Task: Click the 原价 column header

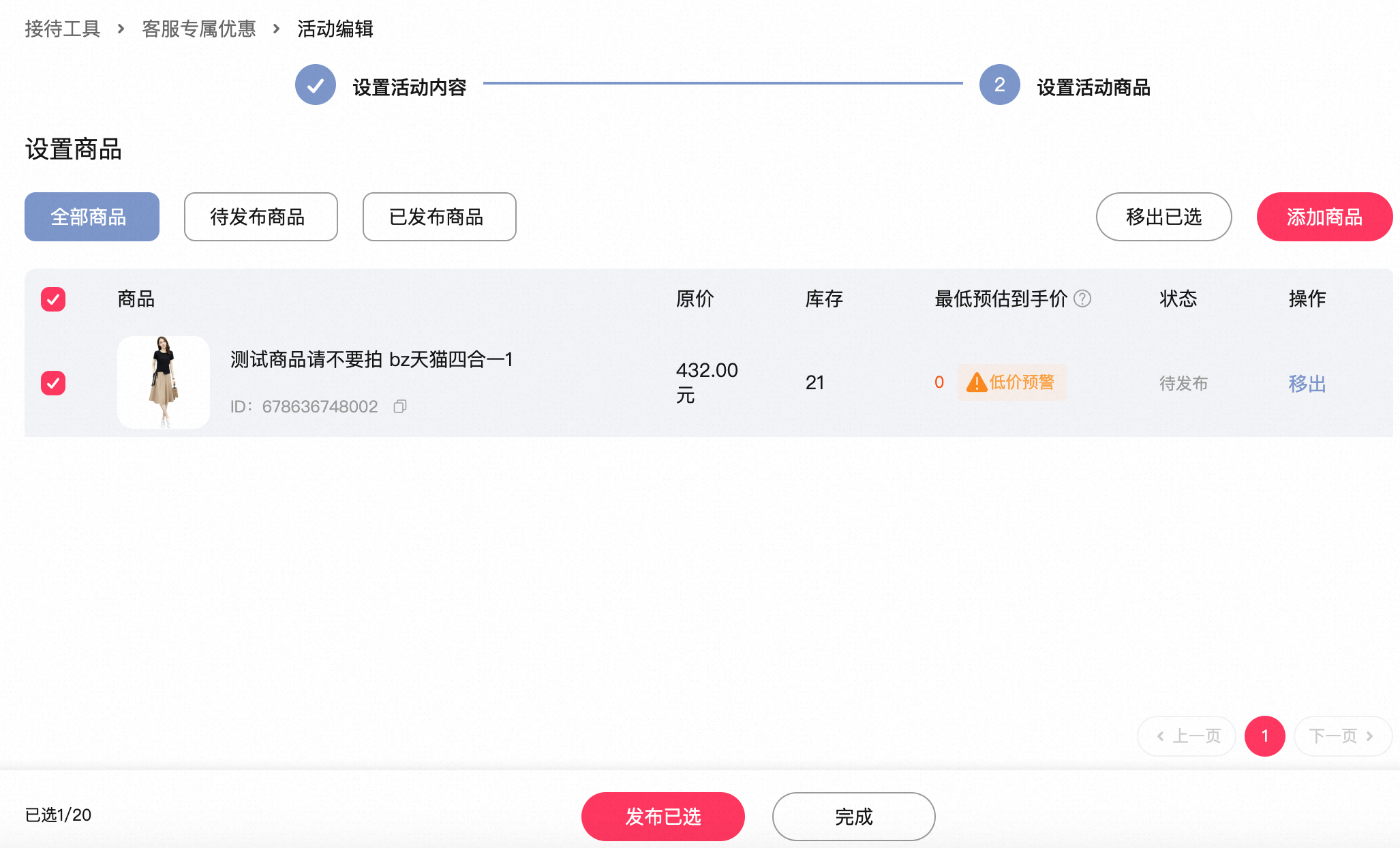Action: coord(695,299)
